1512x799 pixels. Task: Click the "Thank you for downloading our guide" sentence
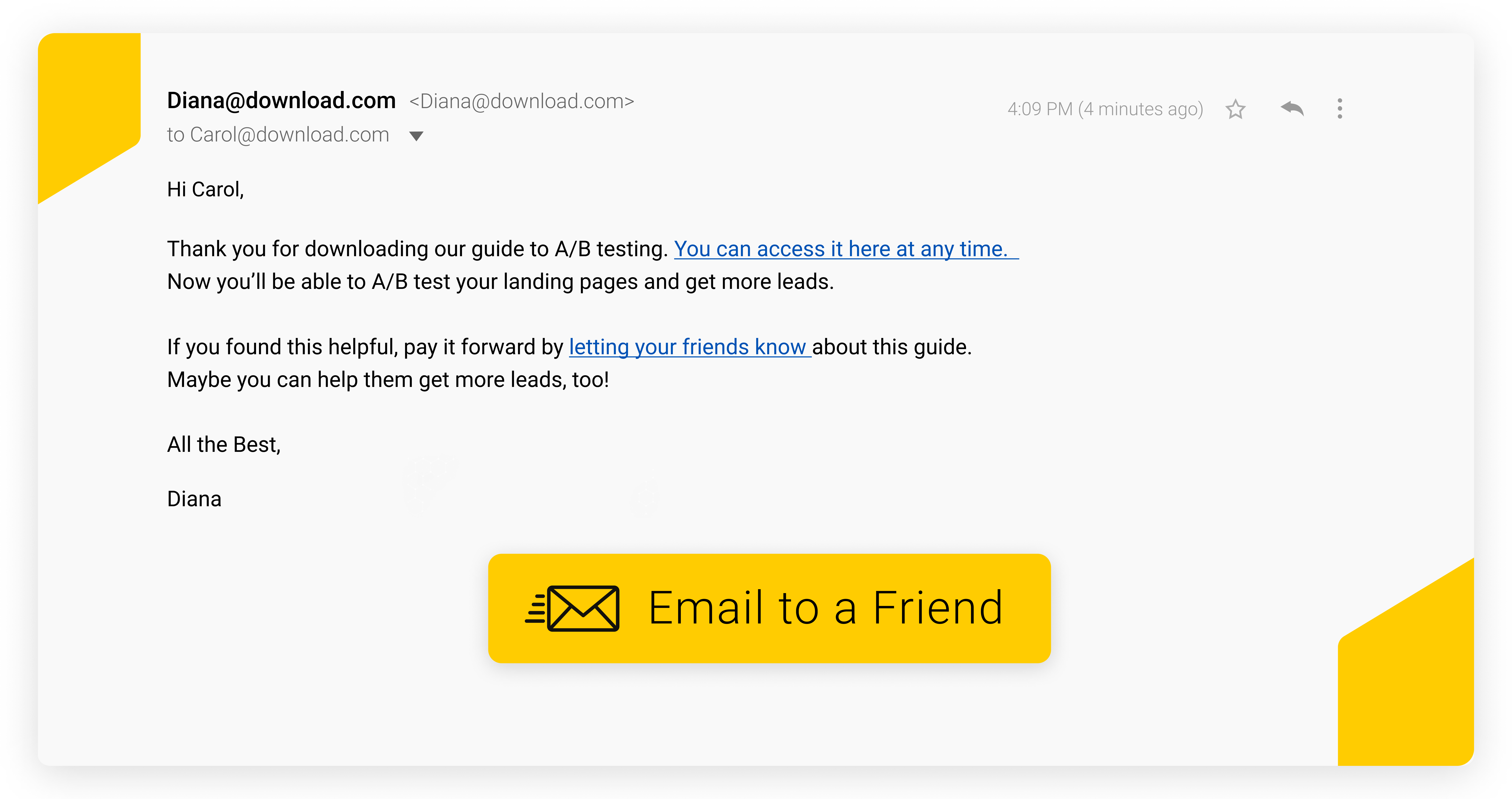pyautogui.click(x=417, y=249)
